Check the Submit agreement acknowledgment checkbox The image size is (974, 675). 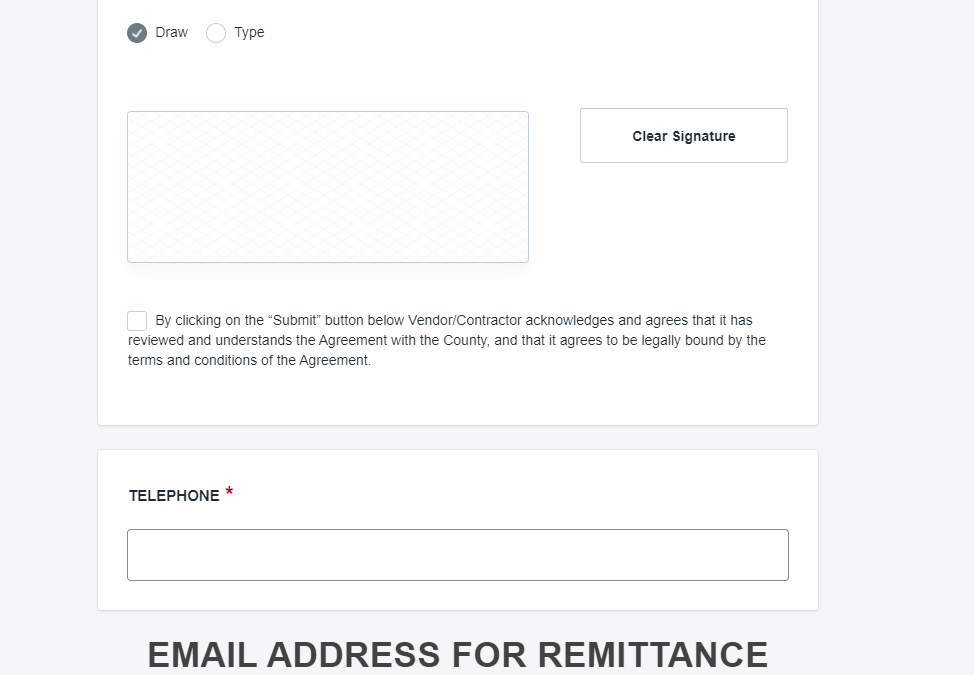[137, 321]
